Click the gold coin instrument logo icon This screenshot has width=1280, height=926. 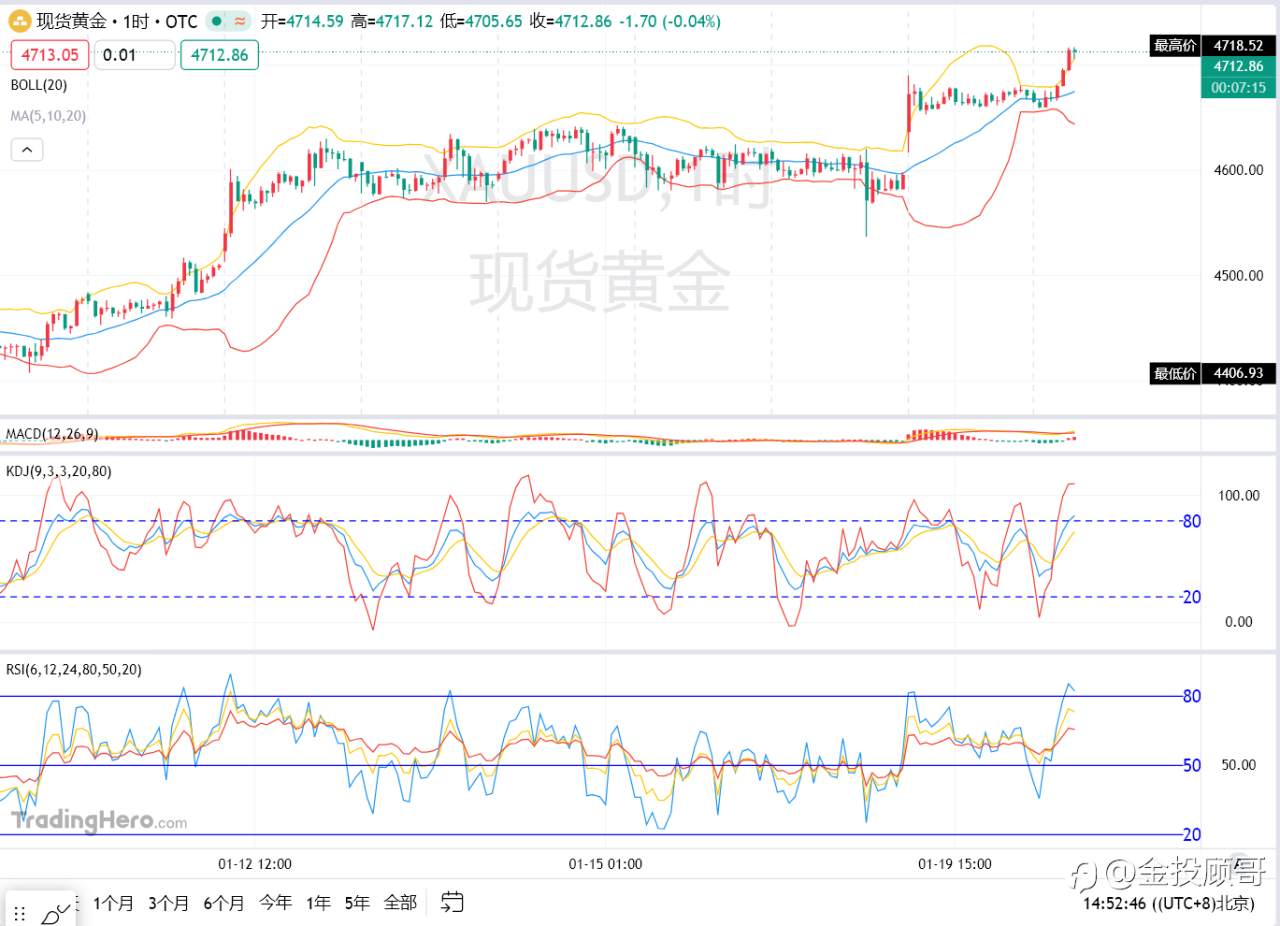[x=20, y=21]
